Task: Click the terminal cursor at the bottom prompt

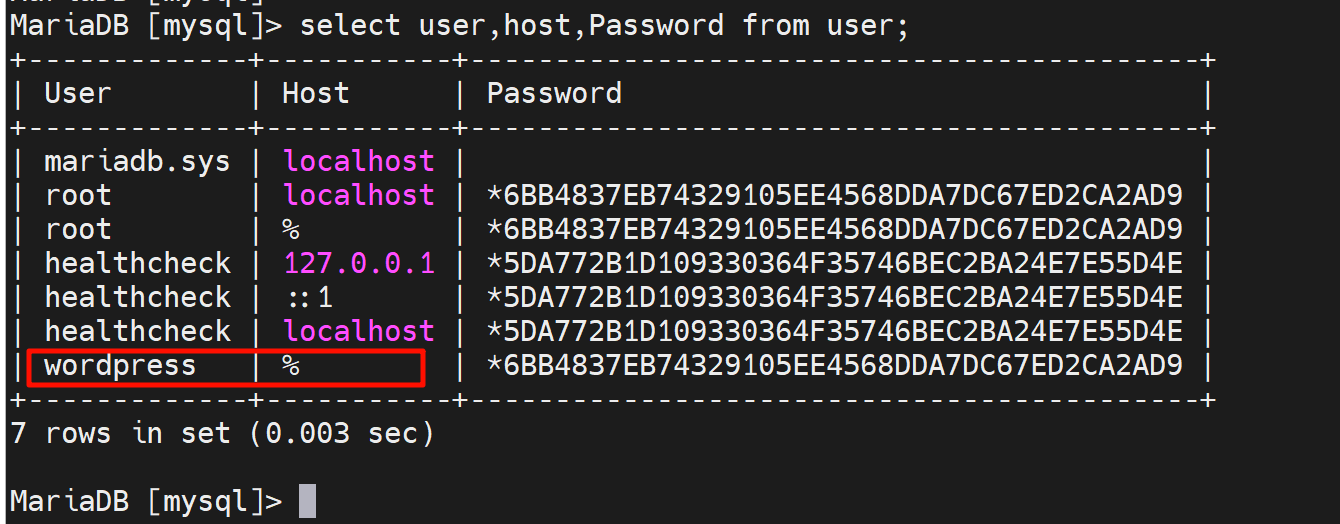Action: click(x=307, y=500)
